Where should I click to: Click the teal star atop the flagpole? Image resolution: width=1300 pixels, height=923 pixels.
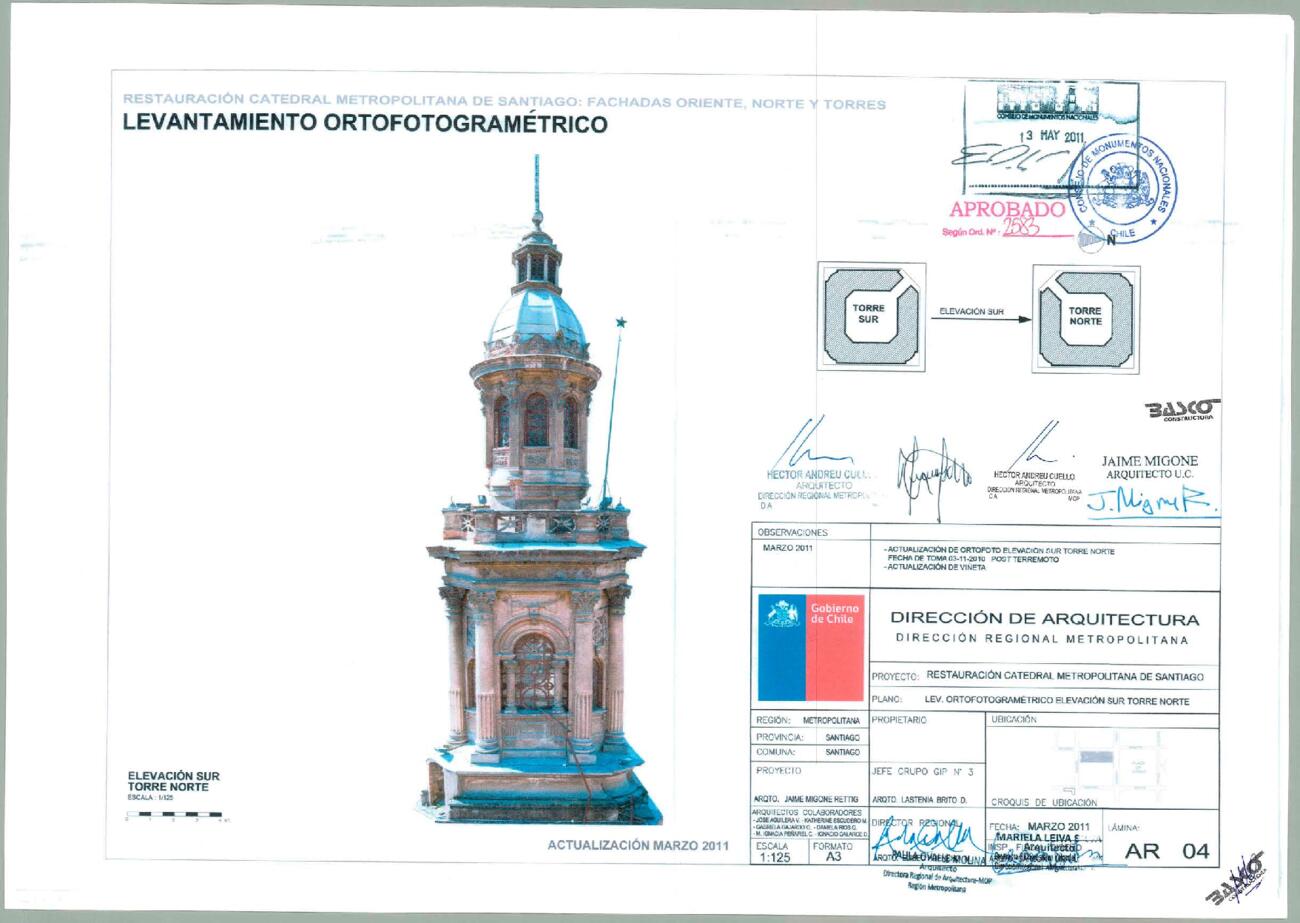(620, 322)
